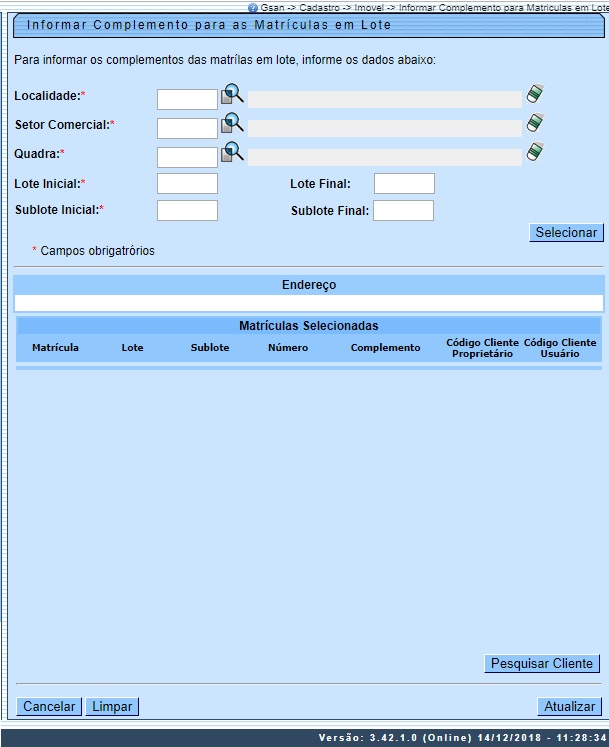Image resolution: width=609 pixels, height=747 pixels.
Task: Click the Cancelar button
Action: click(x=49, y=707)
